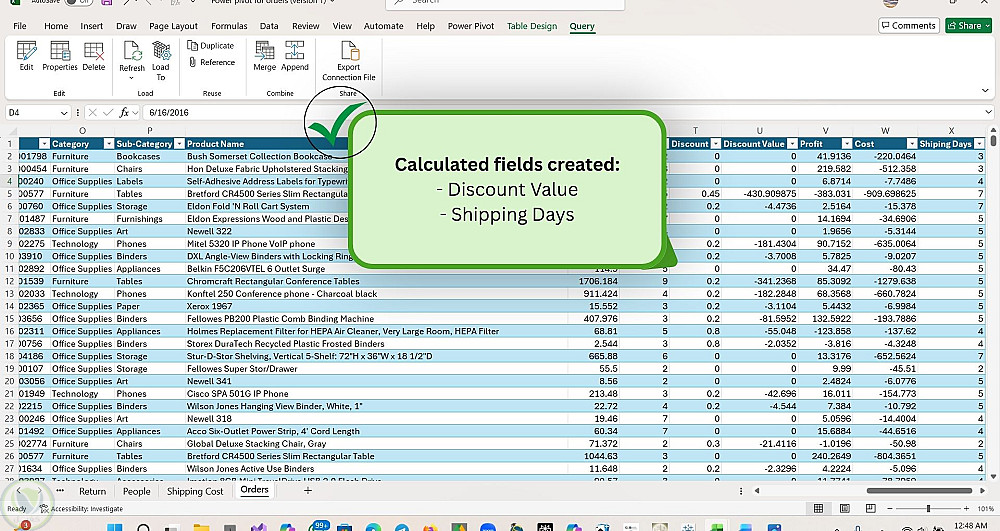
Task: Add a new sheet with plus button
Action: click(x=308, y=491)
